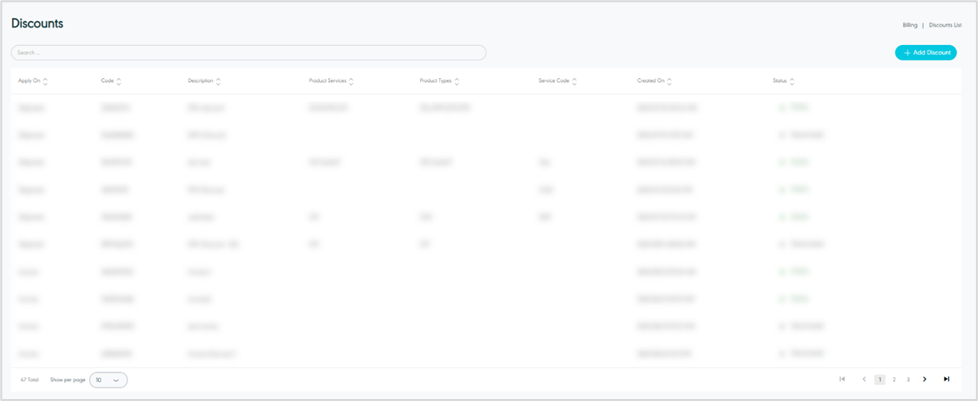Advance to next page arrow
Viewport: 978px width, 401px height.
click(x=924, y=380)
